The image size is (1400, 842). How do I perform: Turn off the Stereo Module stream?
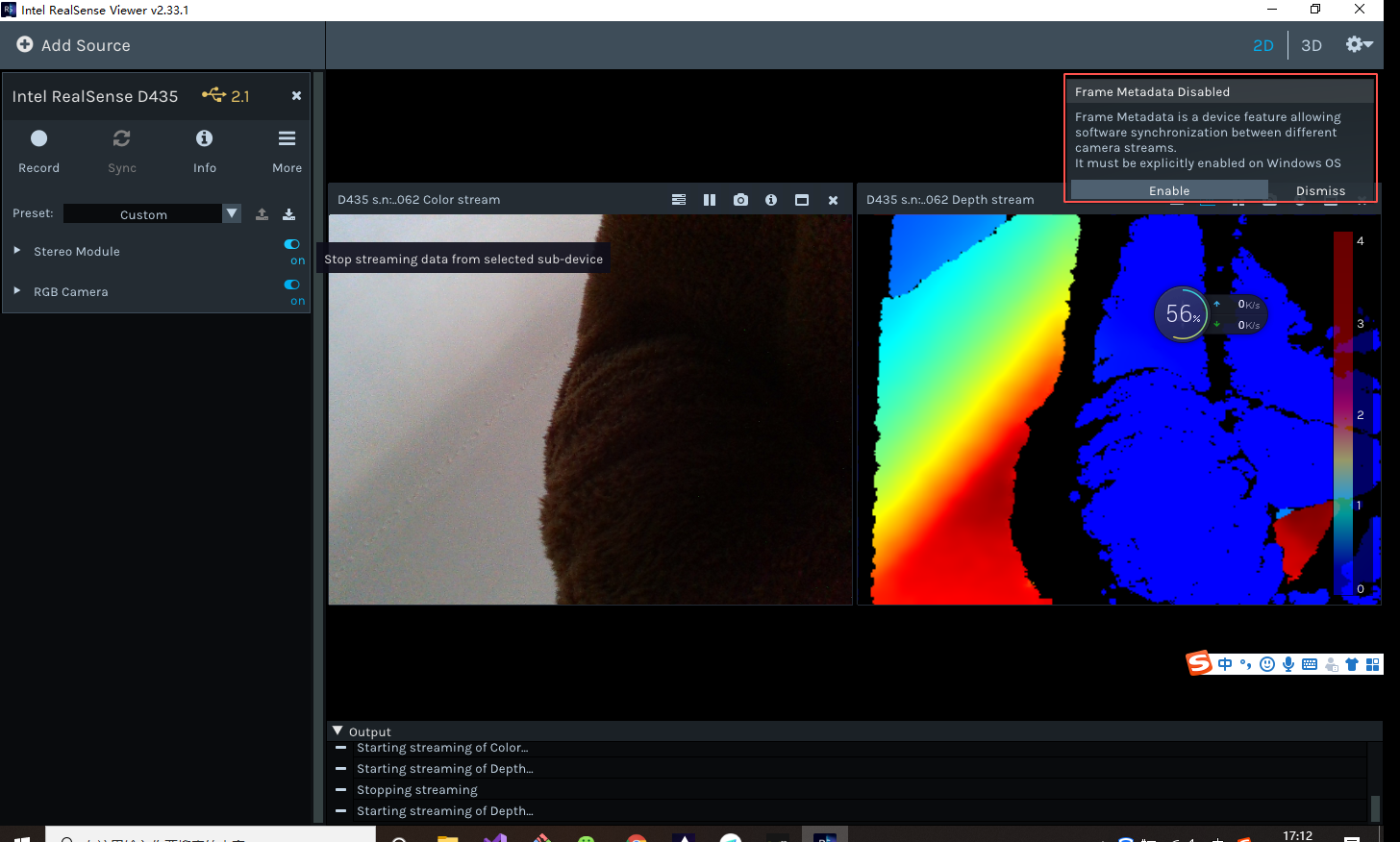click(x=291, y=243)
